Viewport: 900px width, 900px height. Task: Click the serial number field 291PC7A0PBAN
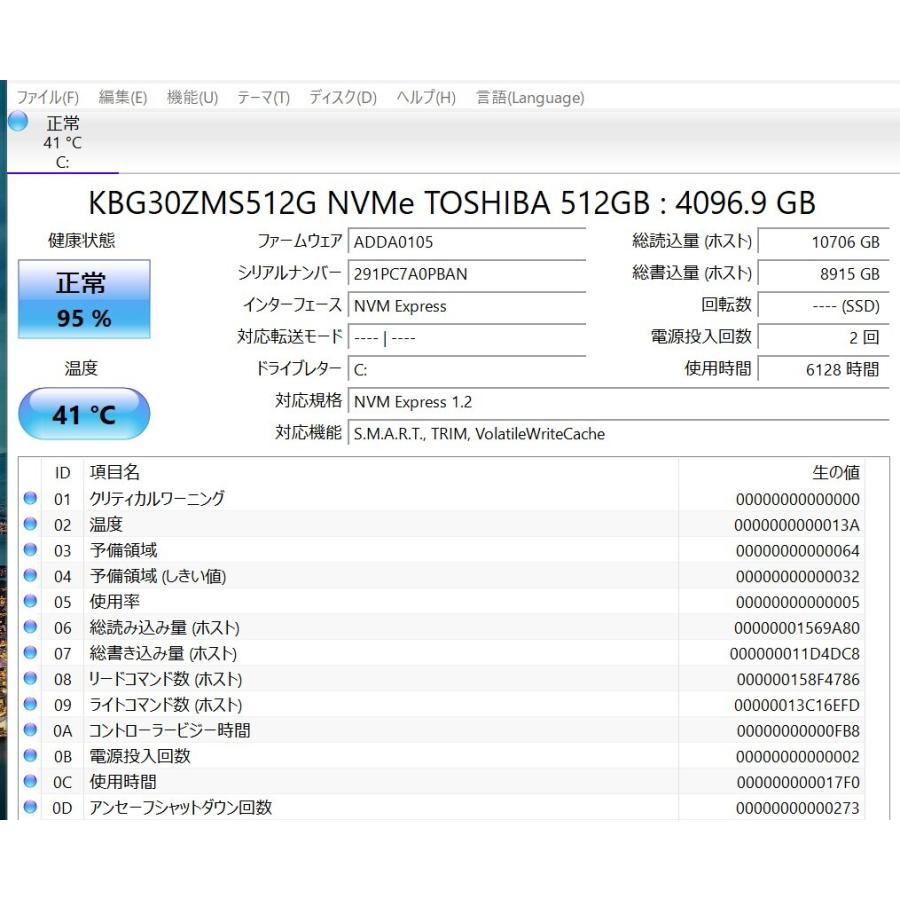click(x=467, y=274)
